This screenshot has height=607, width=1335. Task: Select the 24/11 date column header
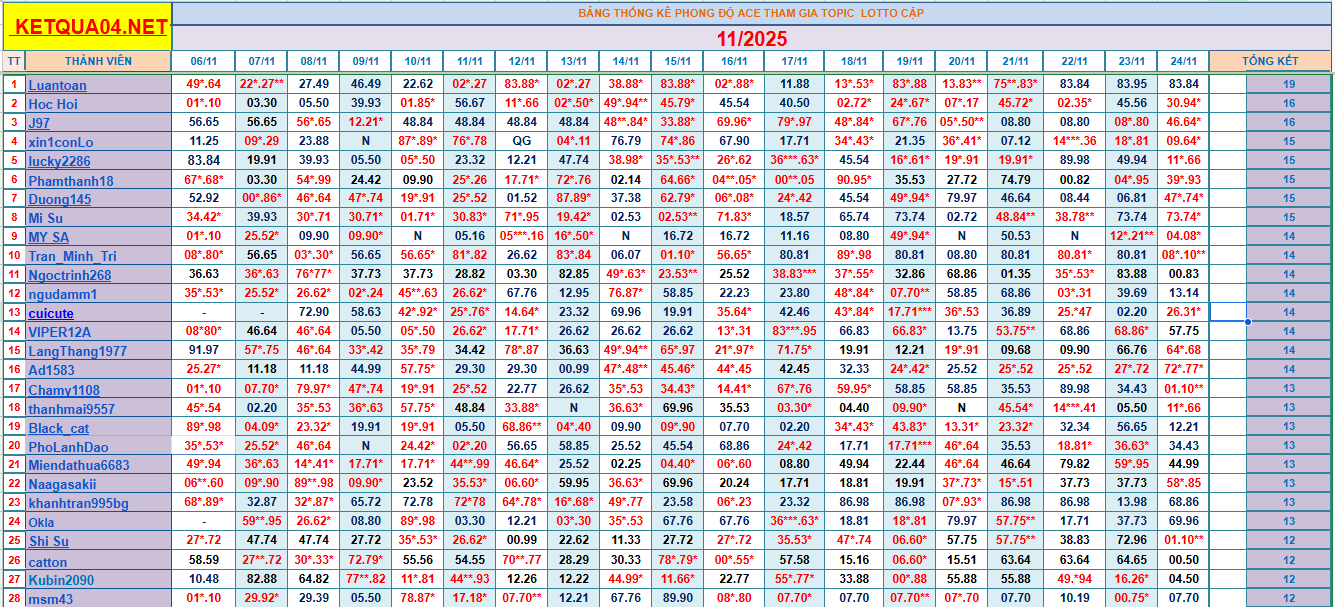pos(1183,61)
